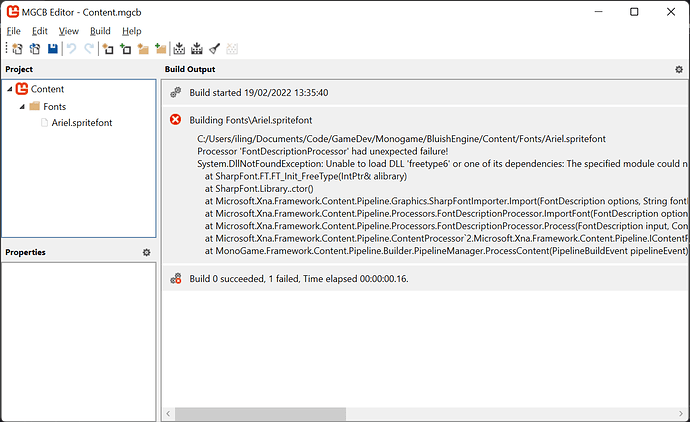Select the Fonts folder in project tree

(x=55, y=106)
